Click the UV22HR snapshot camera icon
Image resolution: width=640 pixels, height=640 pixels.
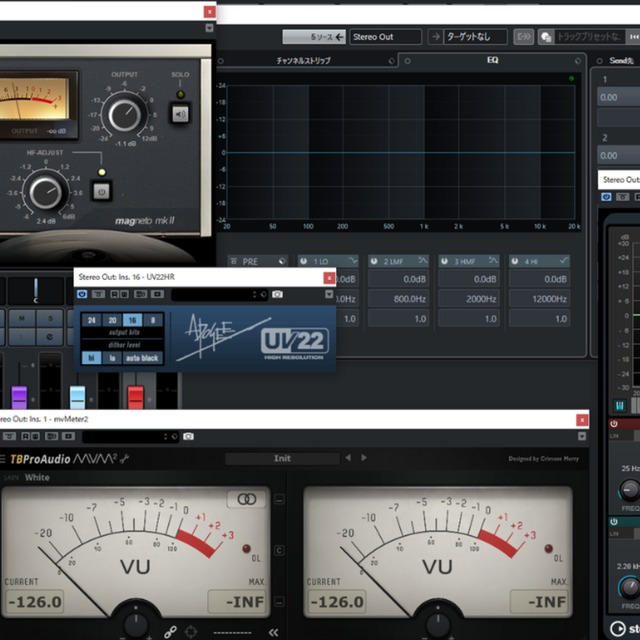277,295
